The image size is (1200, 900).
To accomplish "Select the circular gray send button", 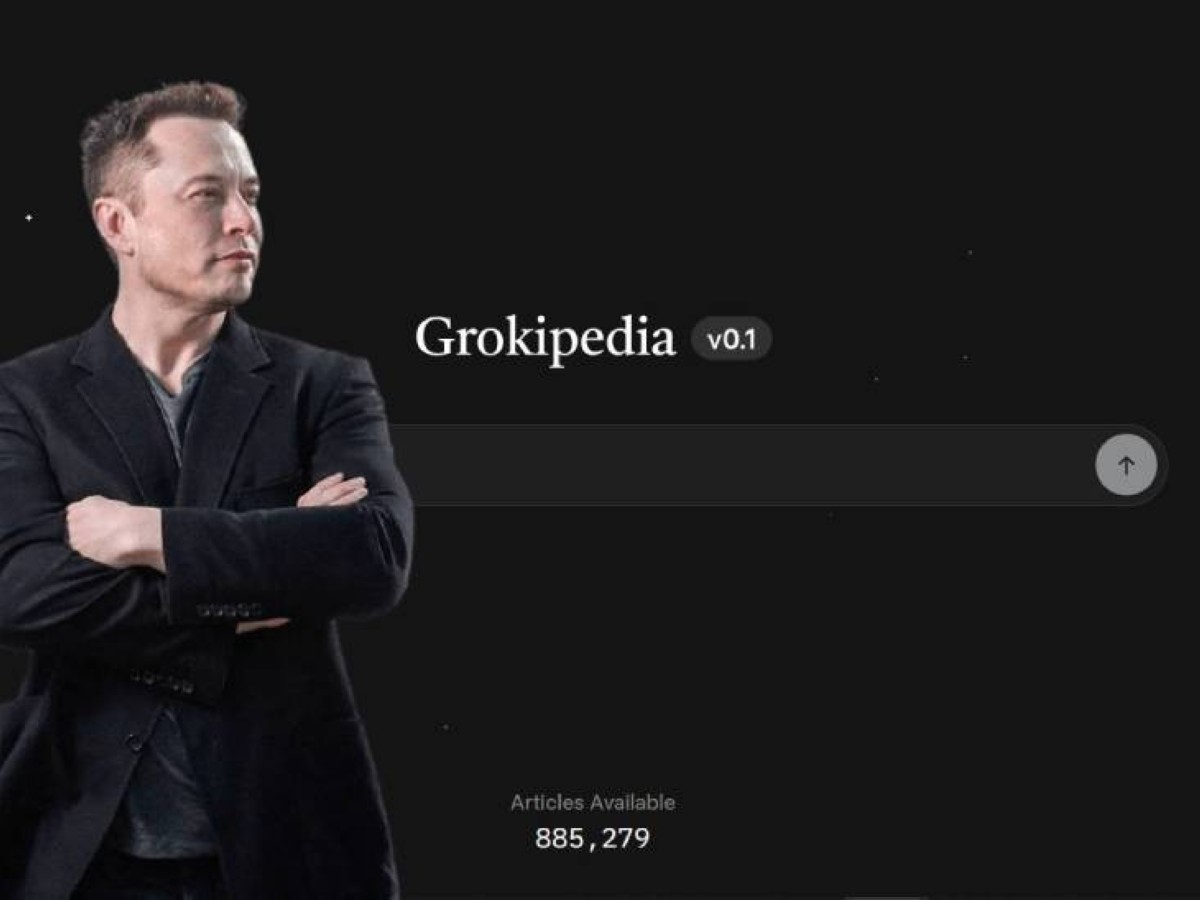I will 1126,465.
